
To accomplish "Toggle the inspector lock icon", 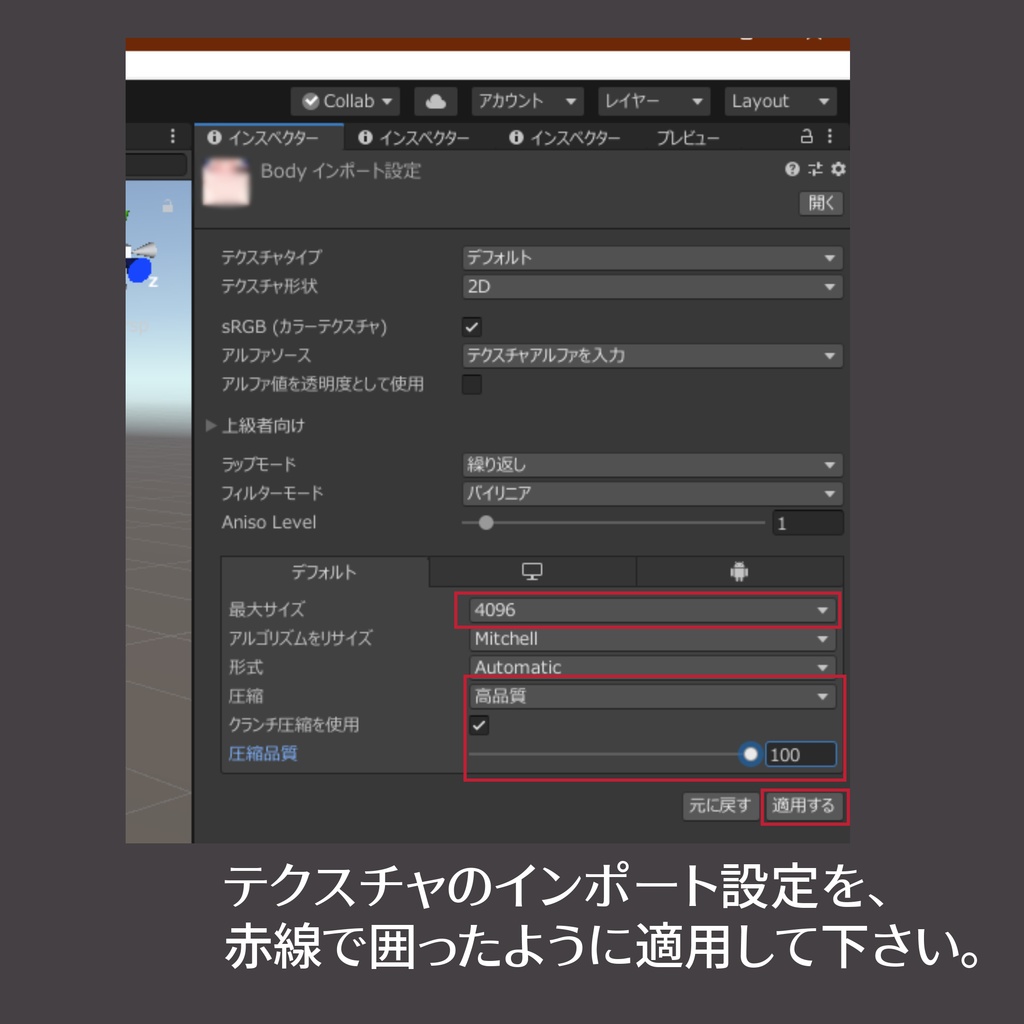I will (x=807, y=136).
